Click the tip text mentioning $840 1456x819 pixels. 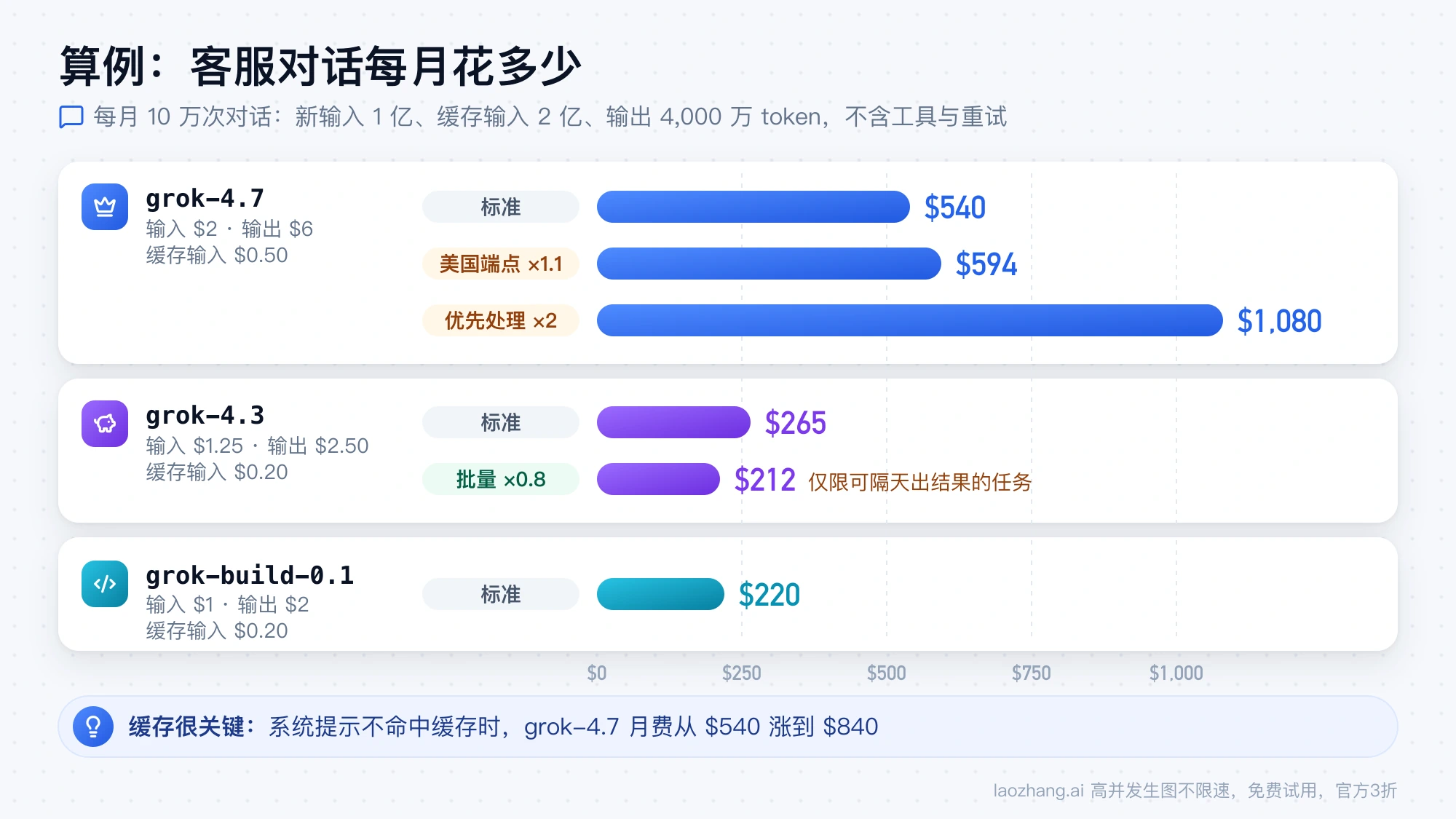pos(574,727)
